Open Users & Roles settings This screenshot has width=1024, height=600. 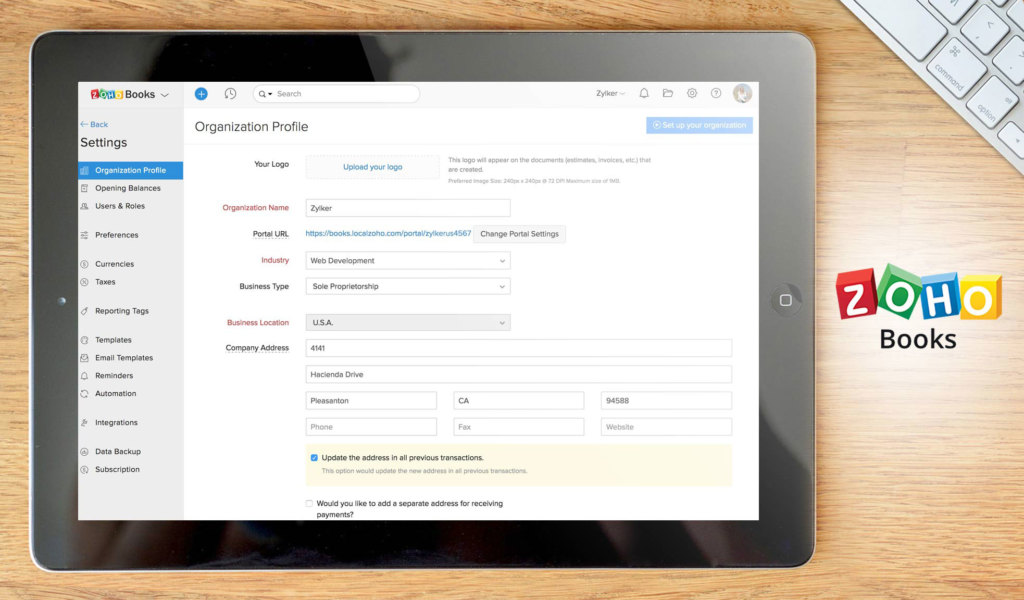[x=119, y=206]
